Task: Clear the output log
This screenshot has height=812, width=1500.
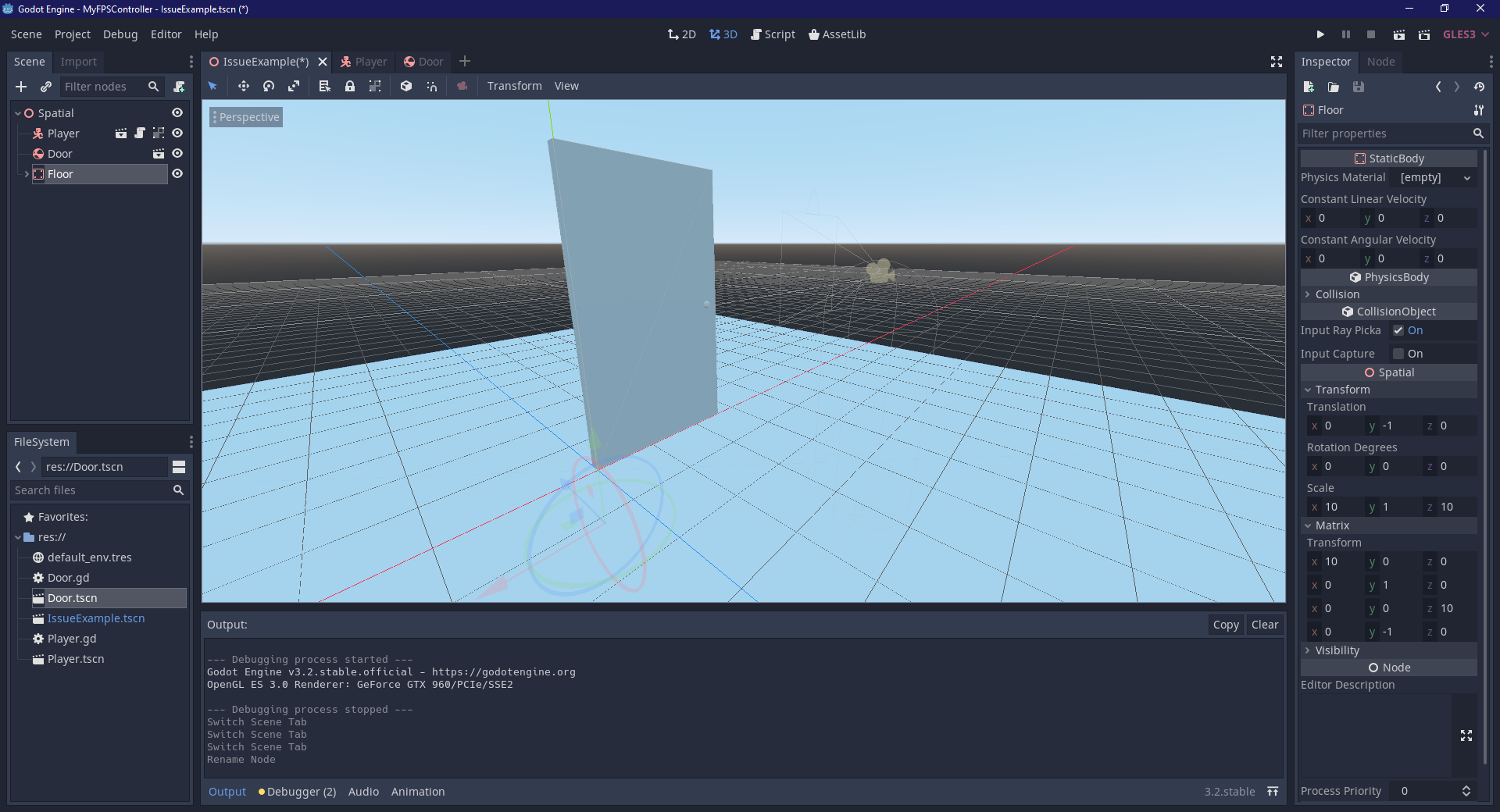Action: click(1265, 625)
